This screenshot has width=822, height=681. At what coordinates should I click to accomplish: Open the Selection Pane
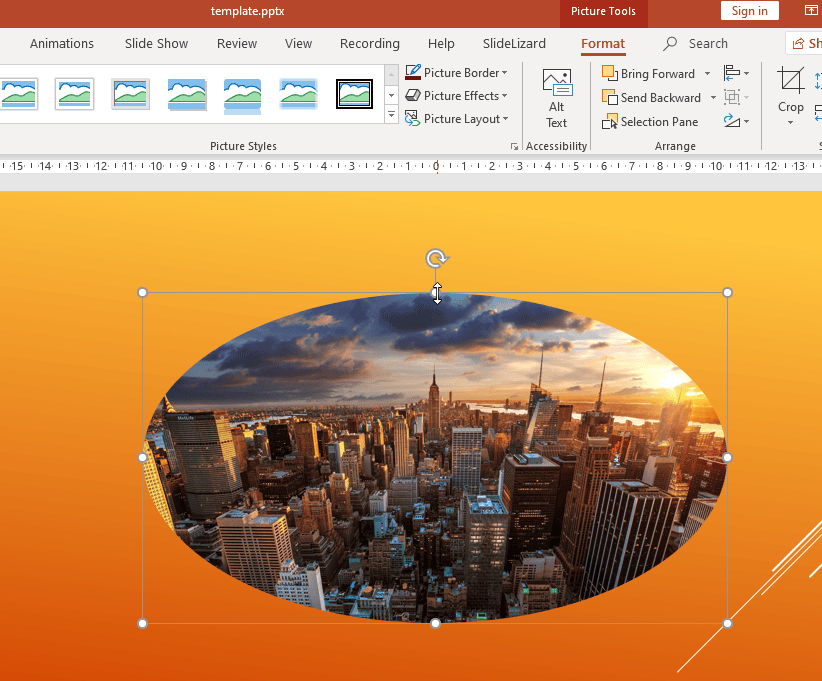[x=650, y=122]
